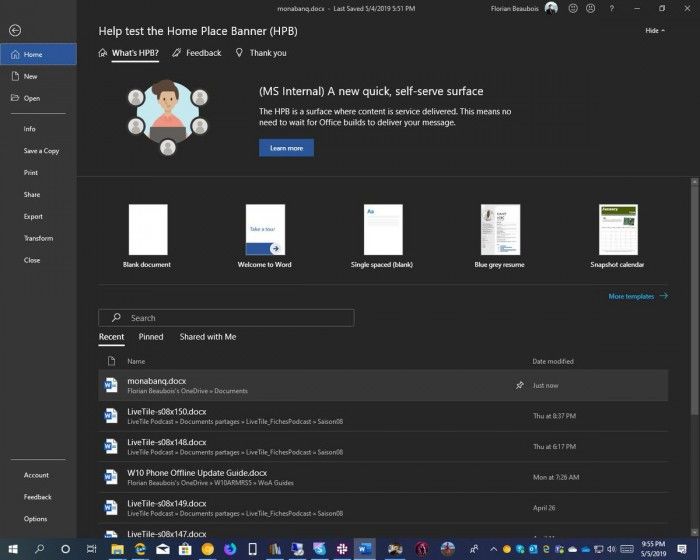Open the Print section
Screen dimensions: 700x560
coord(31,172)
